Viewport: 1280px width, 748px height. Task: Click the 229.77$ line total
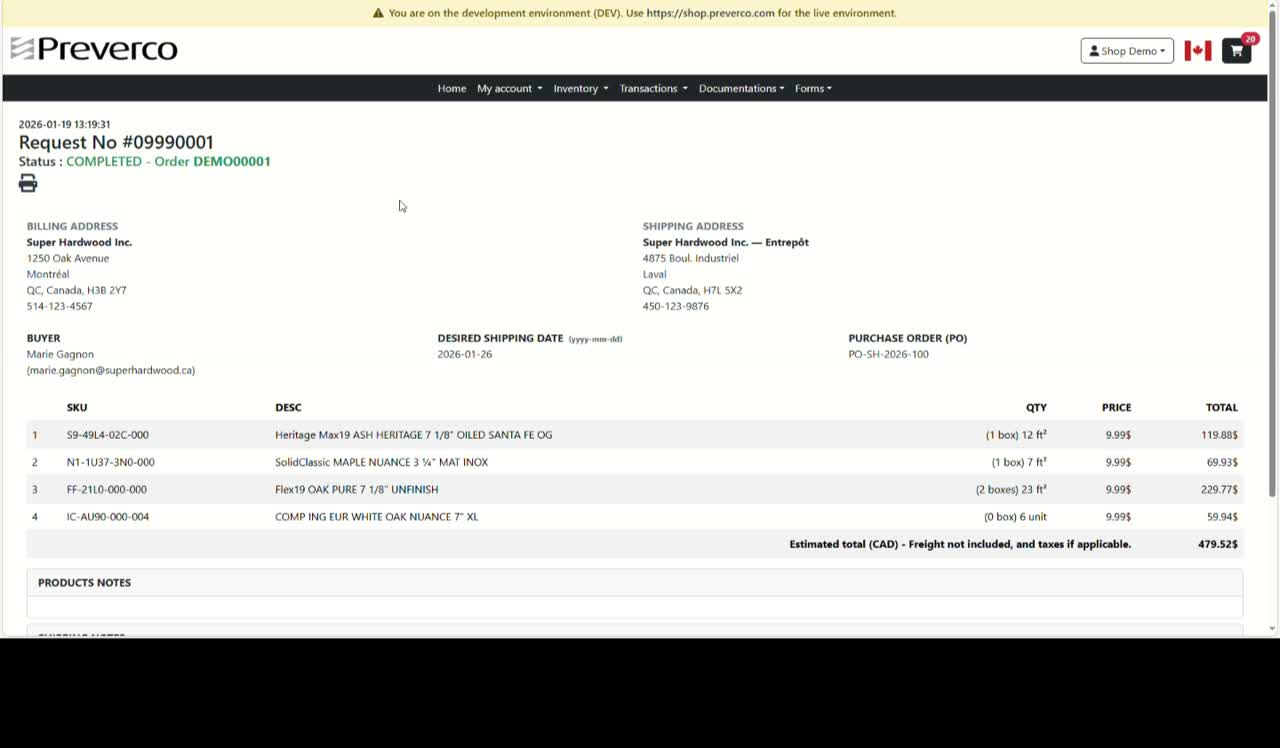click(1220, 489)
